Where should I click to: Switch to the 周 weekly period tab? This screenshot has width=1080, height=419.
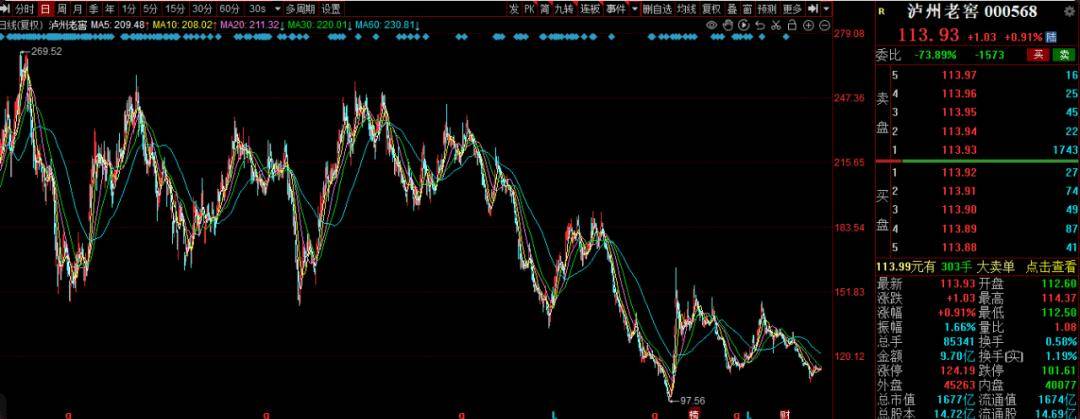coord(61,8)
